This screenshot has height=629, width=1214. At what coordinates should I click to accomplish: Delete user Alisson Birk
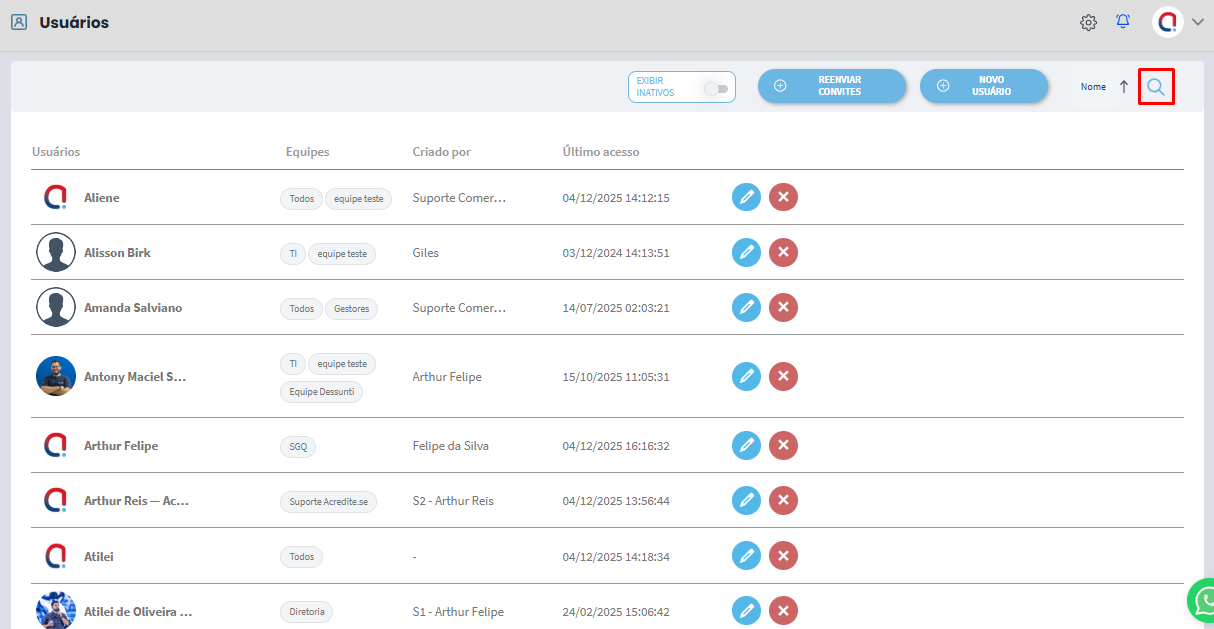click(783, 253)
